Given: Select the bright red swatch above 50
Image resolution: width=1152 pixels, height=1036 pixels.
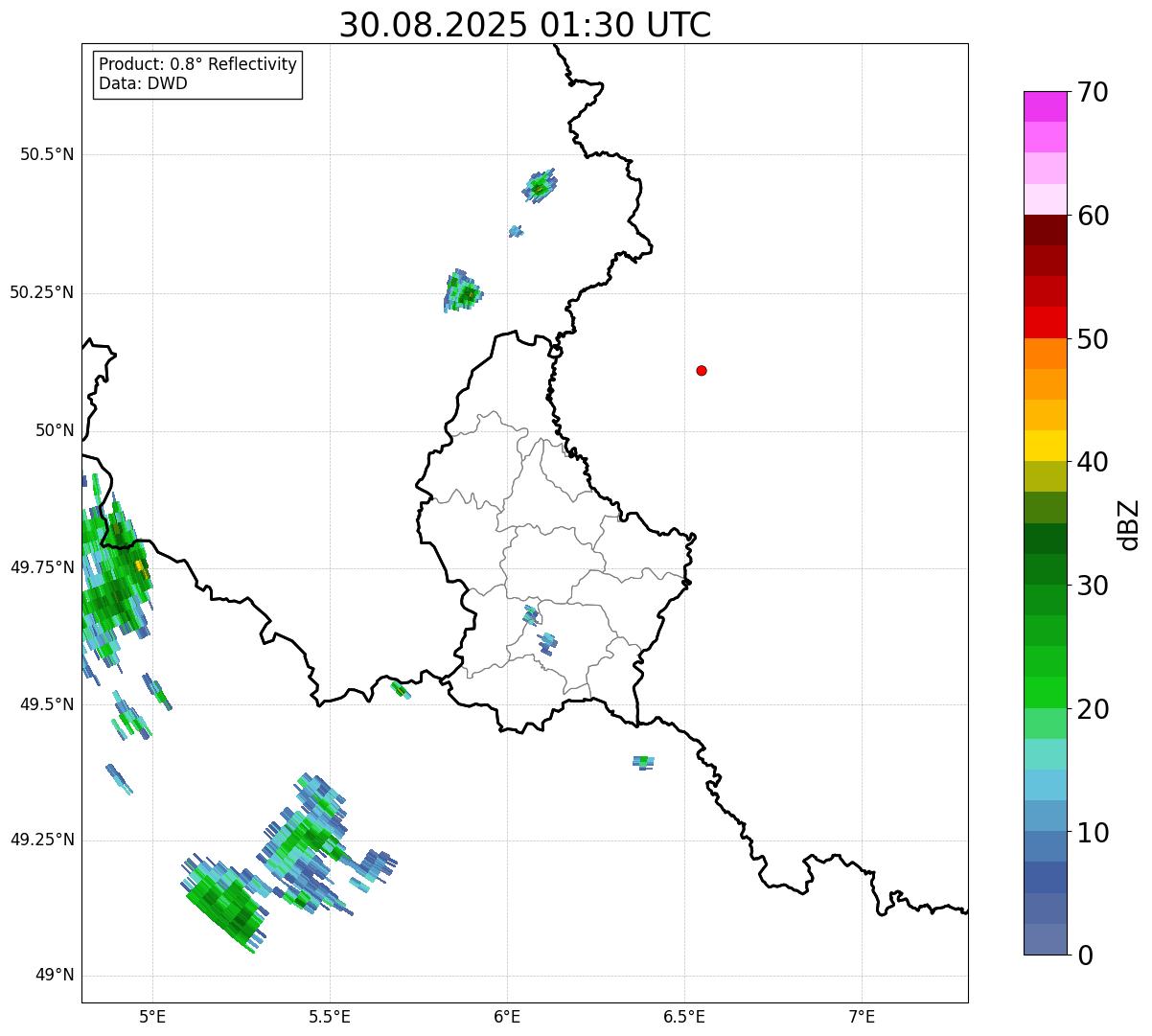Looking at the screenshot, I should pos(1045,323).
